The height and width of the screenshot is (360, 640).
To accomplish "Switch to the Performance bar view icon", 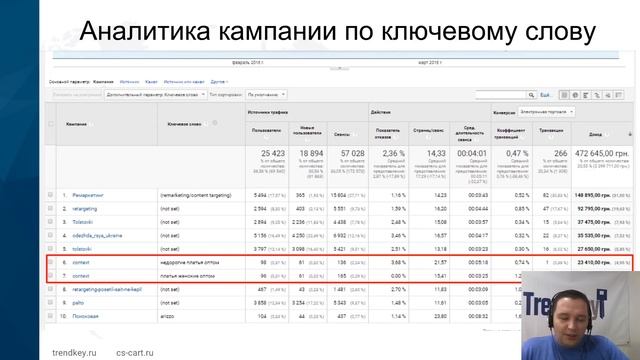I will [x=586, y=95].
